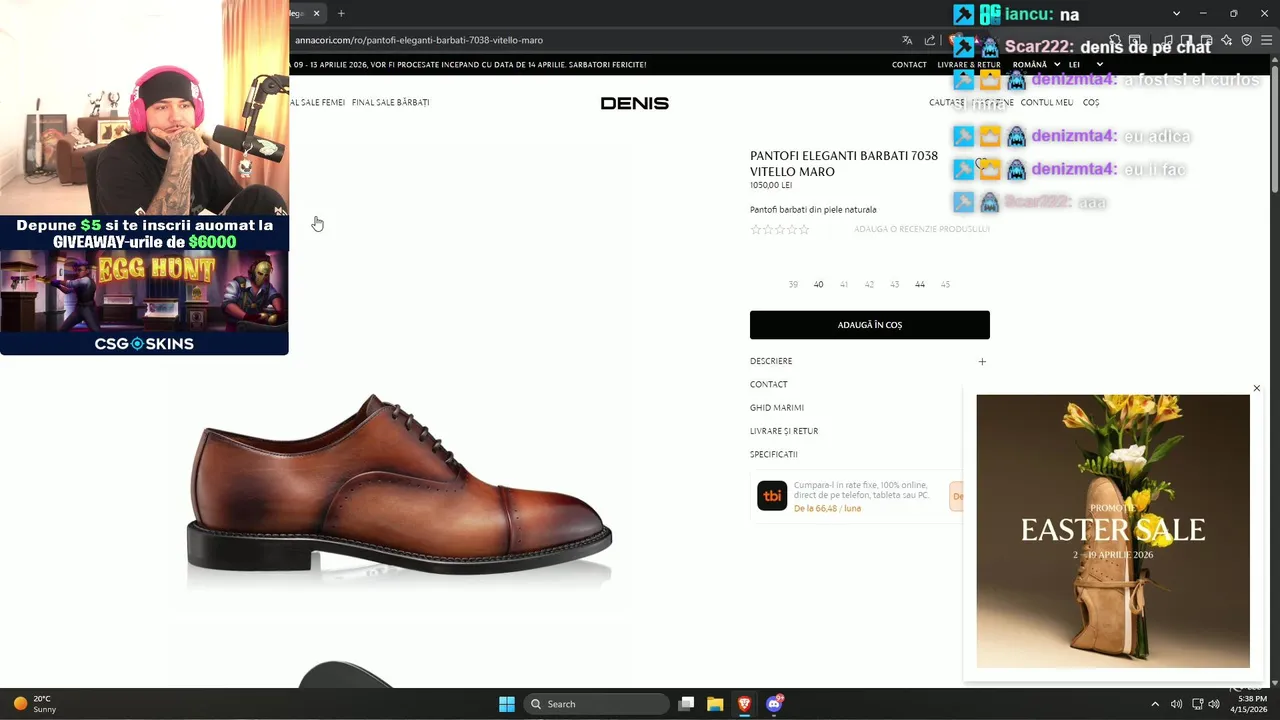Viewport: 1280px width, 720px height.
Task: Click the product title Pantofi Eleganti Barbati 7038
Action: pos(844,163)
